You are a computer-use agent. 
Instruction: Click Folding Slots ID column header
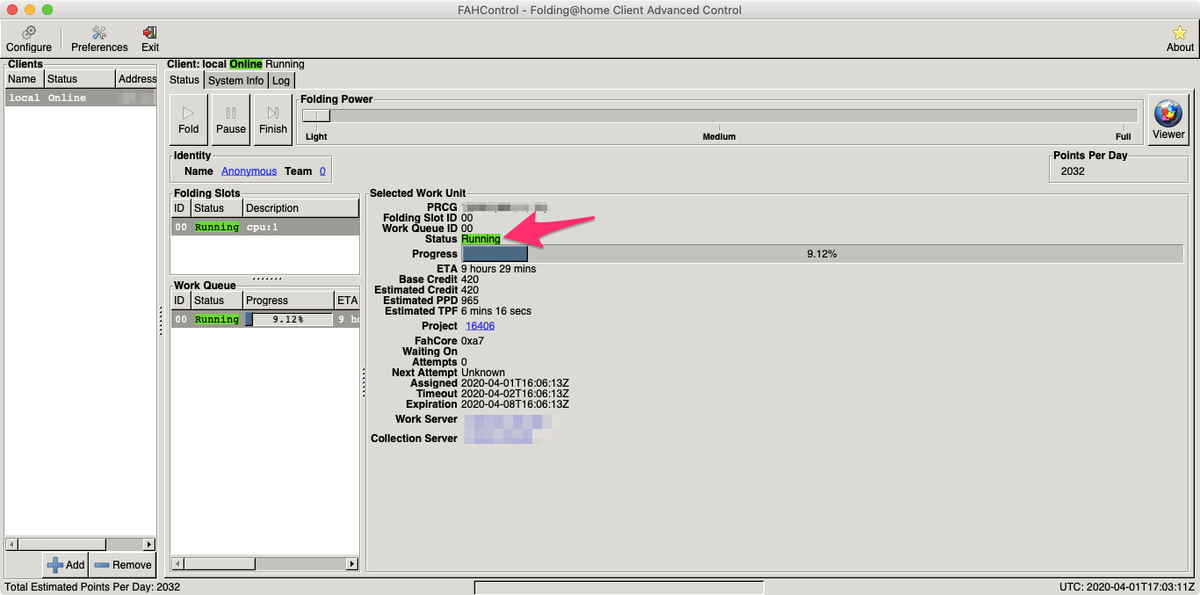tap(180, 208)
